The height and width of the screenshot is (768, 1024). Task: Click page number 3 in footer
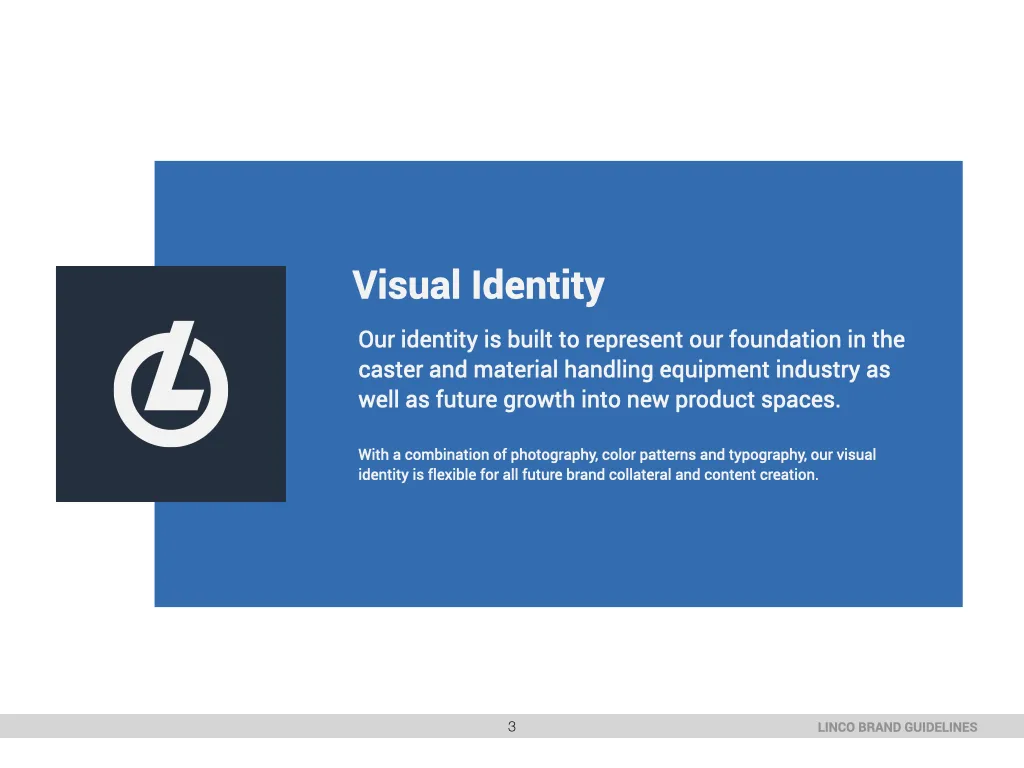point(512,726)
